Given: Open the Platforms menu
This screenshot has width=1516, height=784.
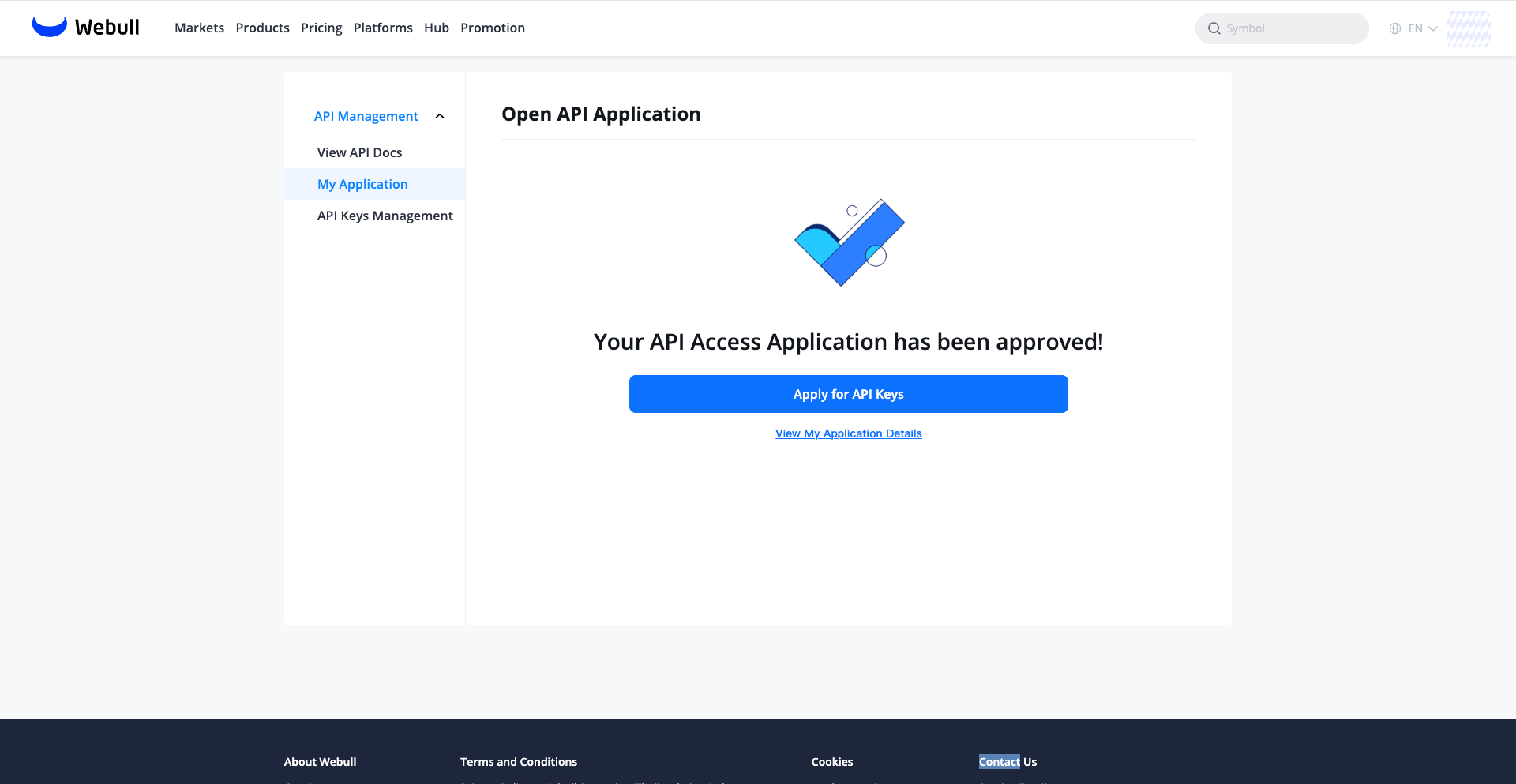Looking at the screenshot, I should click(x=383, y=28).
